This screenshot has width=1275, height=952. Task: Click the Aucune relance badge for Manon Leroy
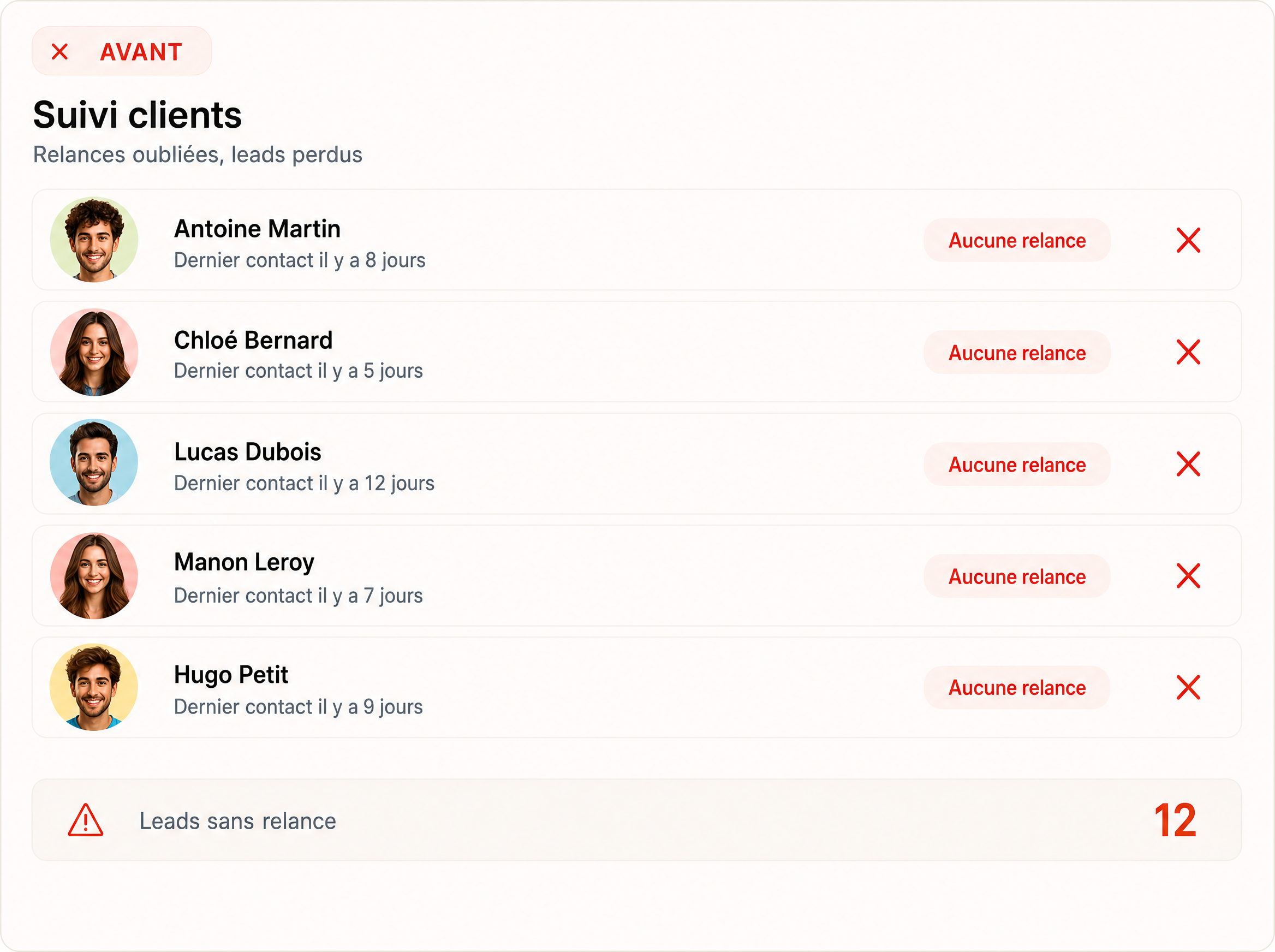(x=1017, y=576)
